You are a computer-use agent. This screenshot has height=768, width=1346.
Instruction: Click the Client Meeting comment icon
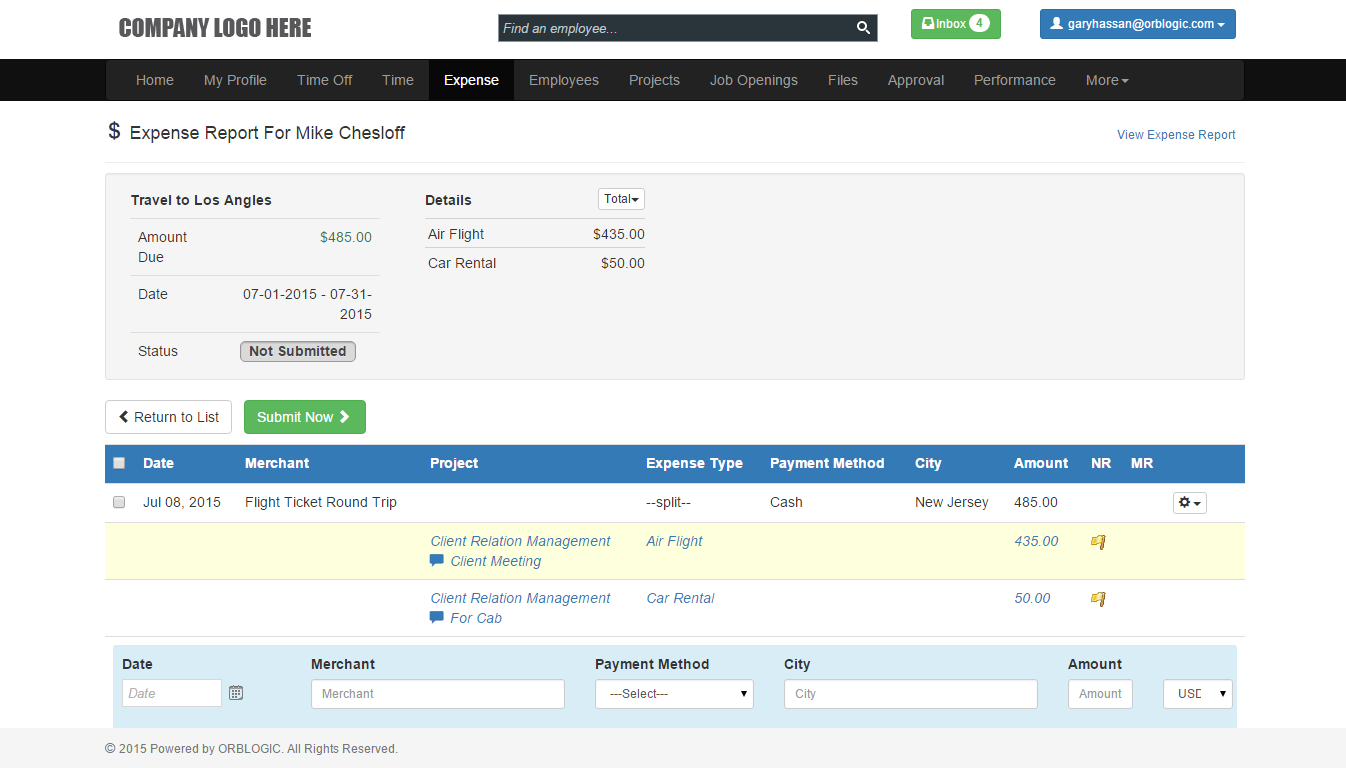(x=437, y=561)
